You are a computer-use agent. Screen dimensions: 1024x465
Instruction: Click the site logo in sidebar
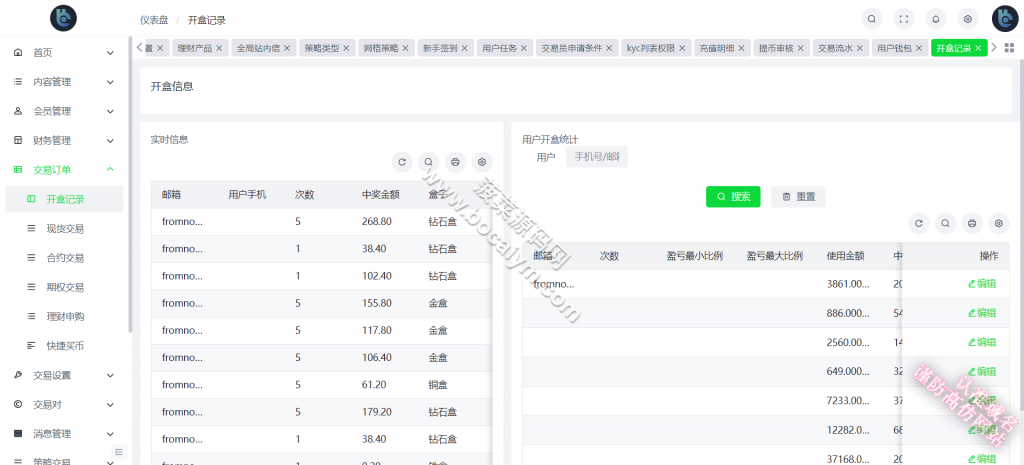tap(63, 18)
